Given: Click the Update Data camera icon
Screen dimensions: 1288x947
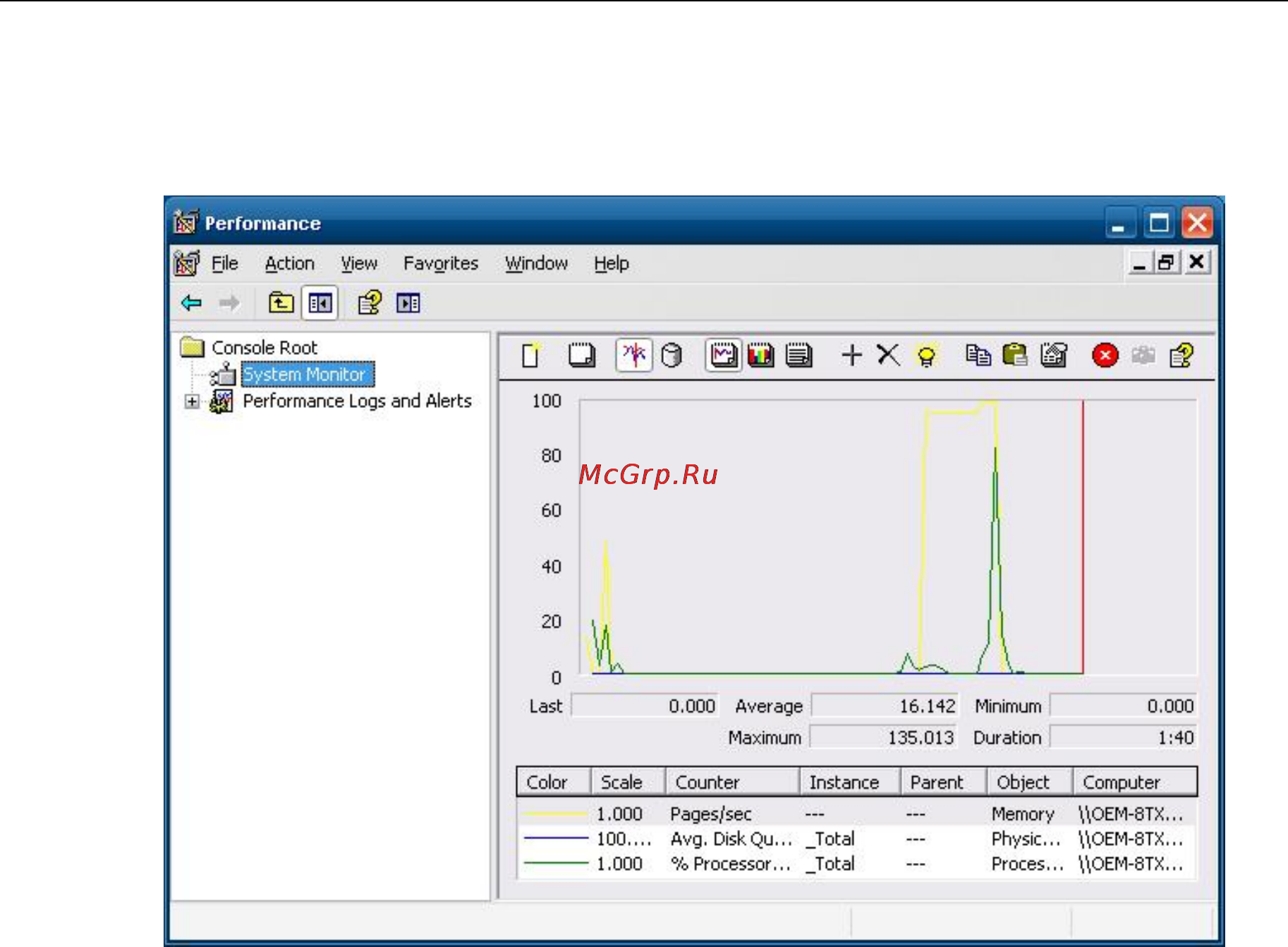Looking at the screenshot, I should click(x=1143, y=355).
